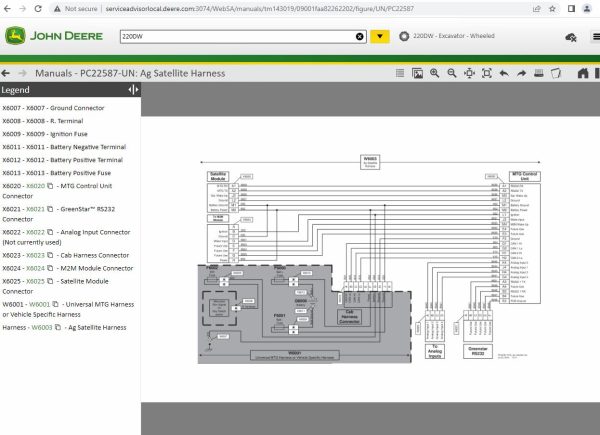
Task: Select X6012 - Battery Positive Terminal row
Action: (x=62, y=160)
